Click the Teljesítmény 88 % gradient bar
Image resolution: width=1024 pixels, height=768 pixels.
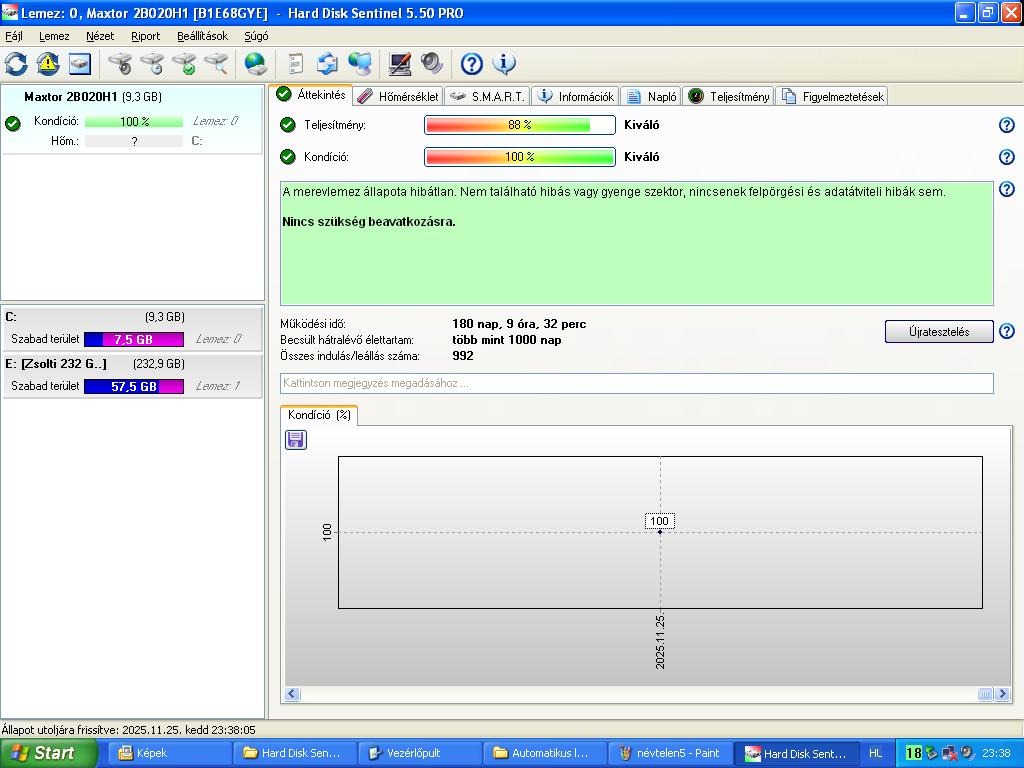click(x=520, y=125)
